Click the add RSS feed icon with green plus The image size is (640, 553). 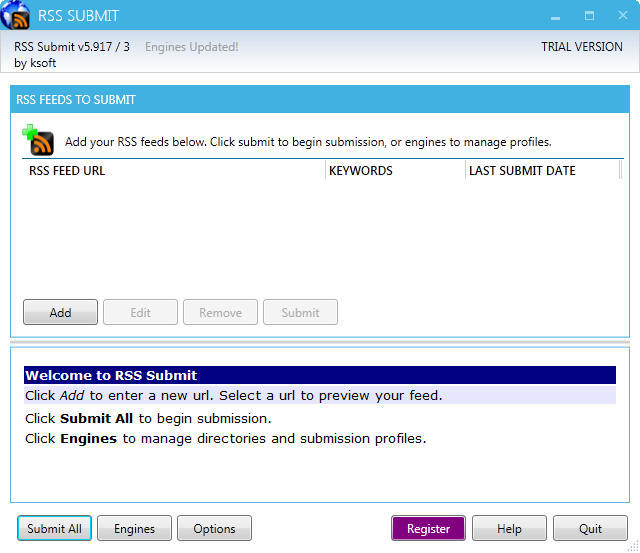coord(38,140)
